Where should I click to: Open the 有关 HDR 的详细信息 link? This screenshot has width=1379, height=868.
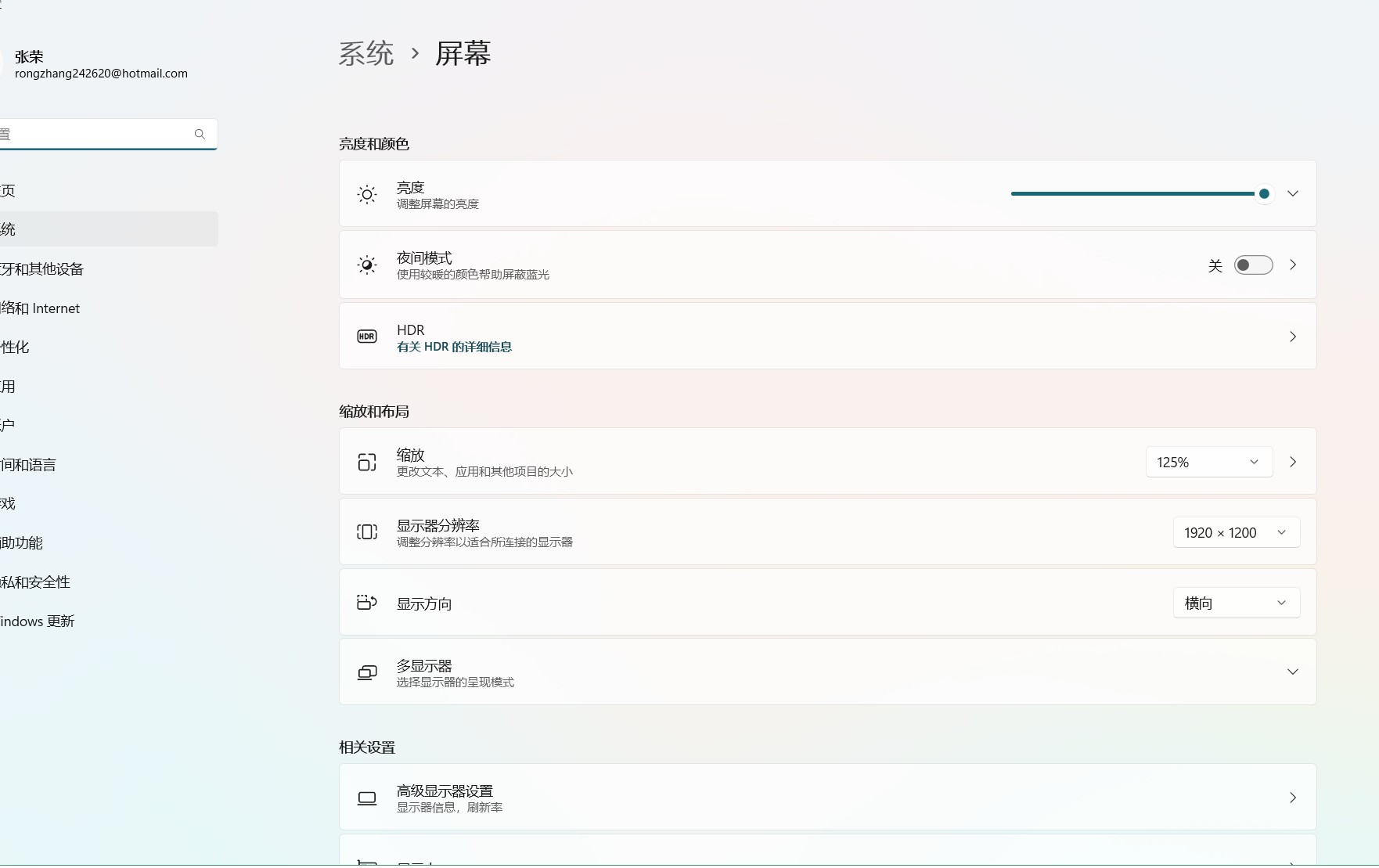point(454,347)
